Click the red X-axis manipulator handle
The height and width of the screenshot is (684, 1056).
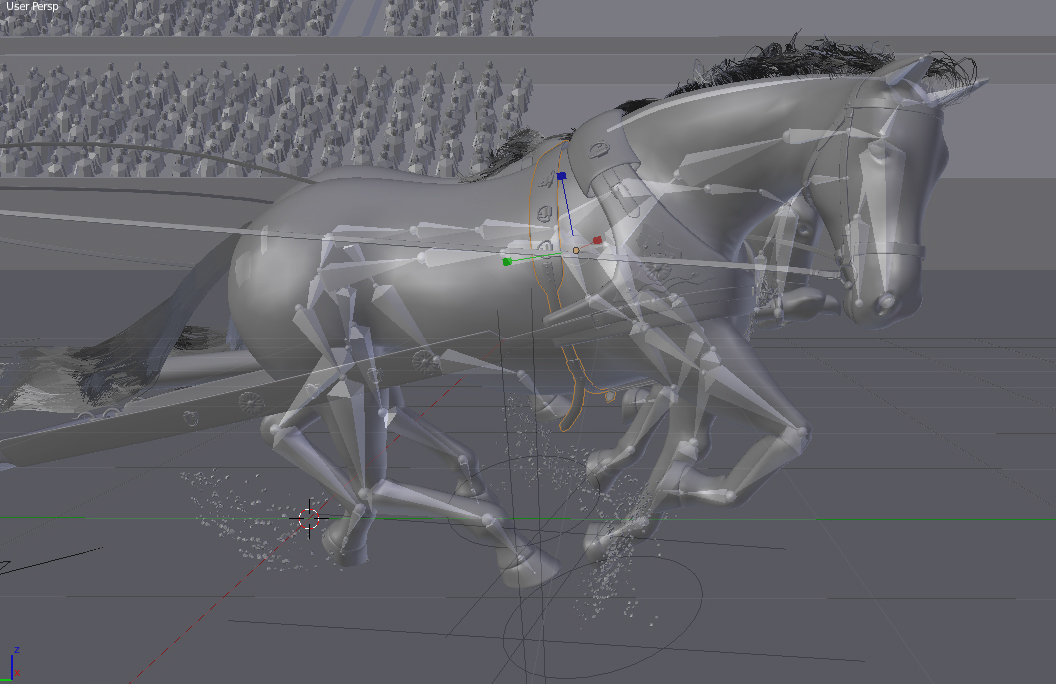coord(597,240)
